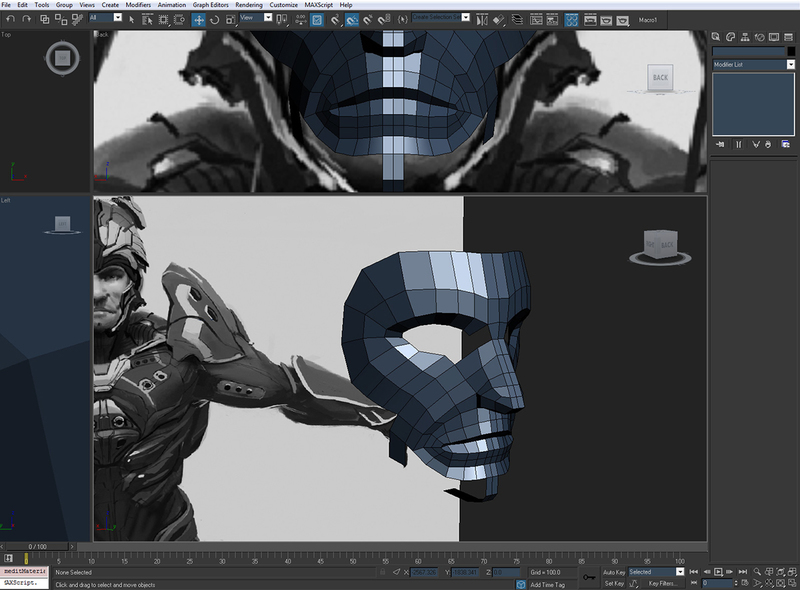Viewport: 800px width, 590px height.
Task: Click the Undo arrow icon
Action: (11, 19)
